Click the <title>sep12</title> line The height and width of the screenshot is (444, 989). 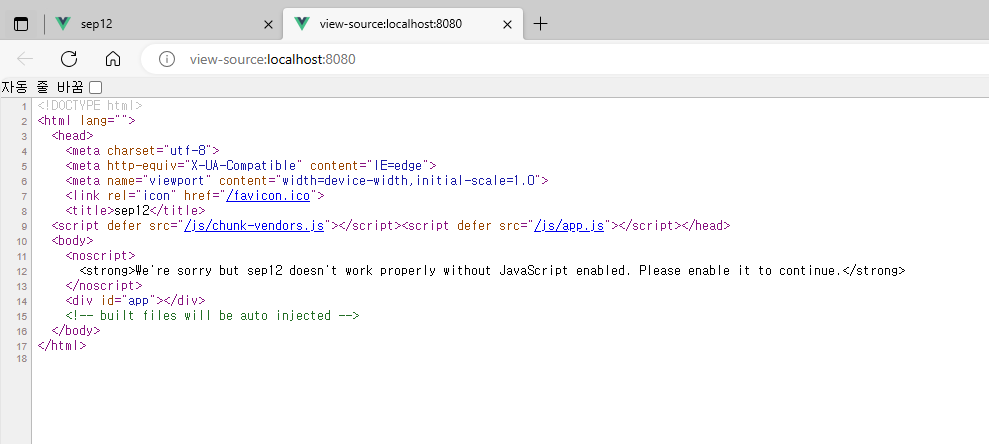point(136,211)
